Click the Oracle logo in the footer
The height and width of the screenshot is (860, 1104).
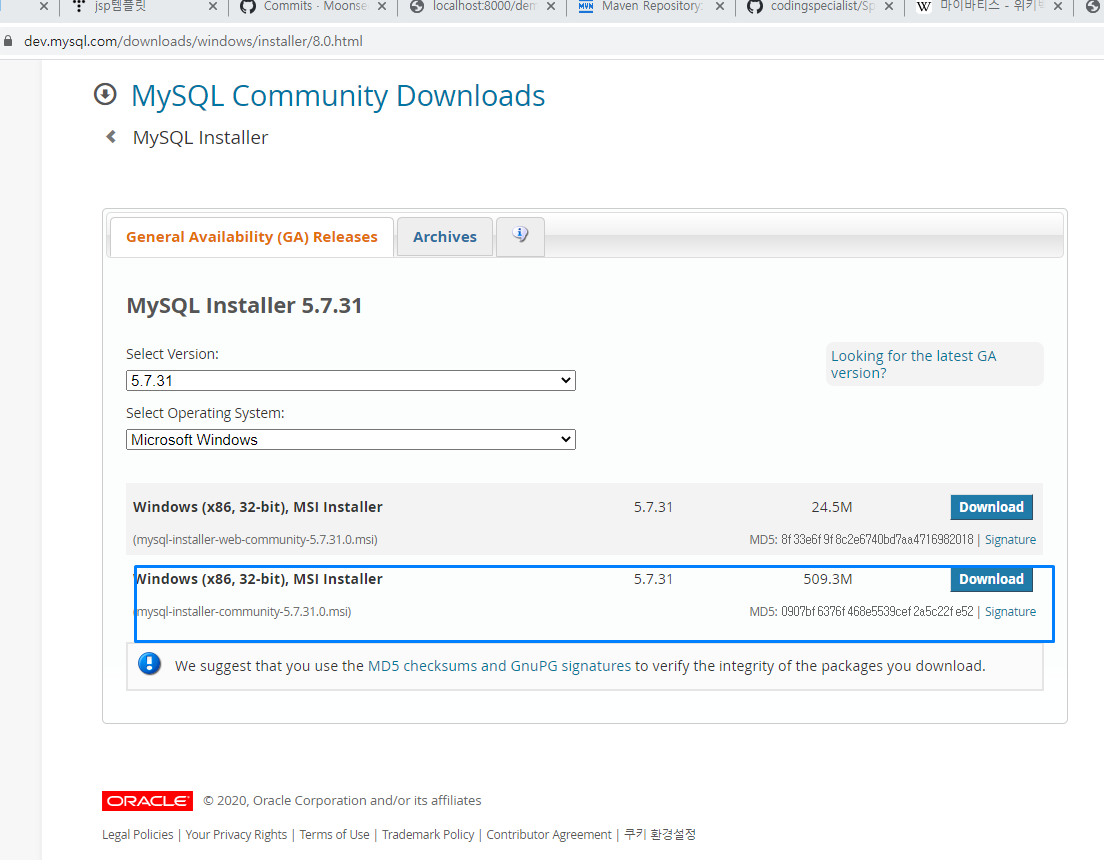pos(147,801)
